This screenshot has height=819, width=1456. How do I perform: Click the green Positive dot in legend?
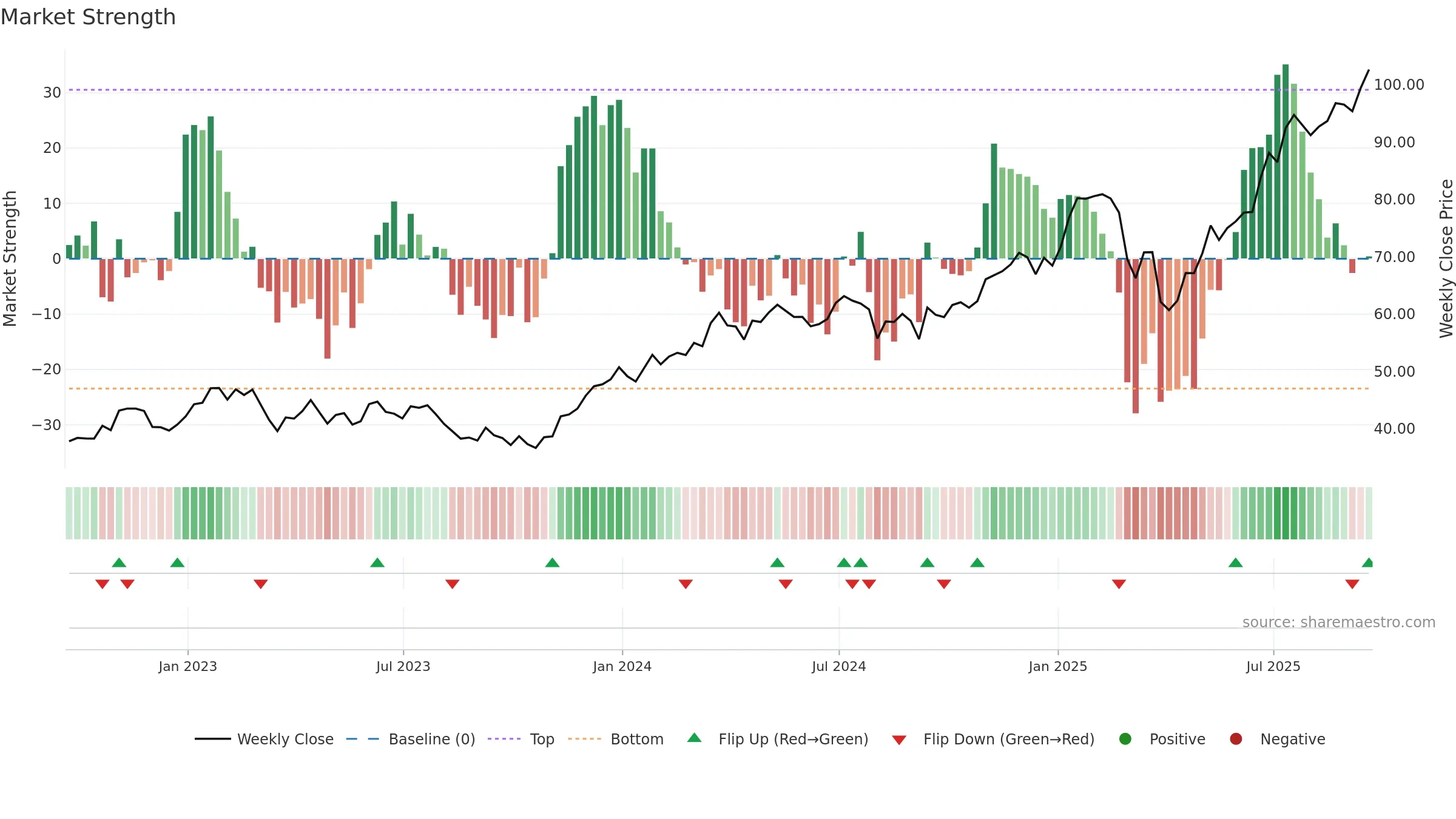click(1125, 739)
